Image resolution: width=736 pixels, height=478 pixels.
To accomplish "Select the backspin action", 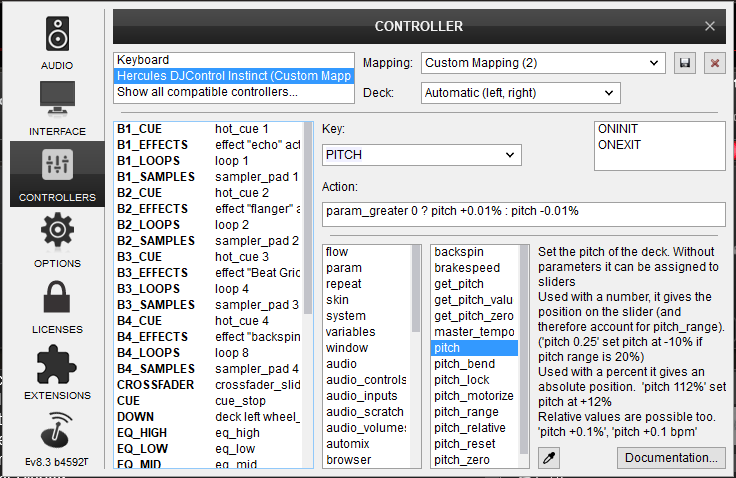I will pyautogui.click(x=475, y=252).
